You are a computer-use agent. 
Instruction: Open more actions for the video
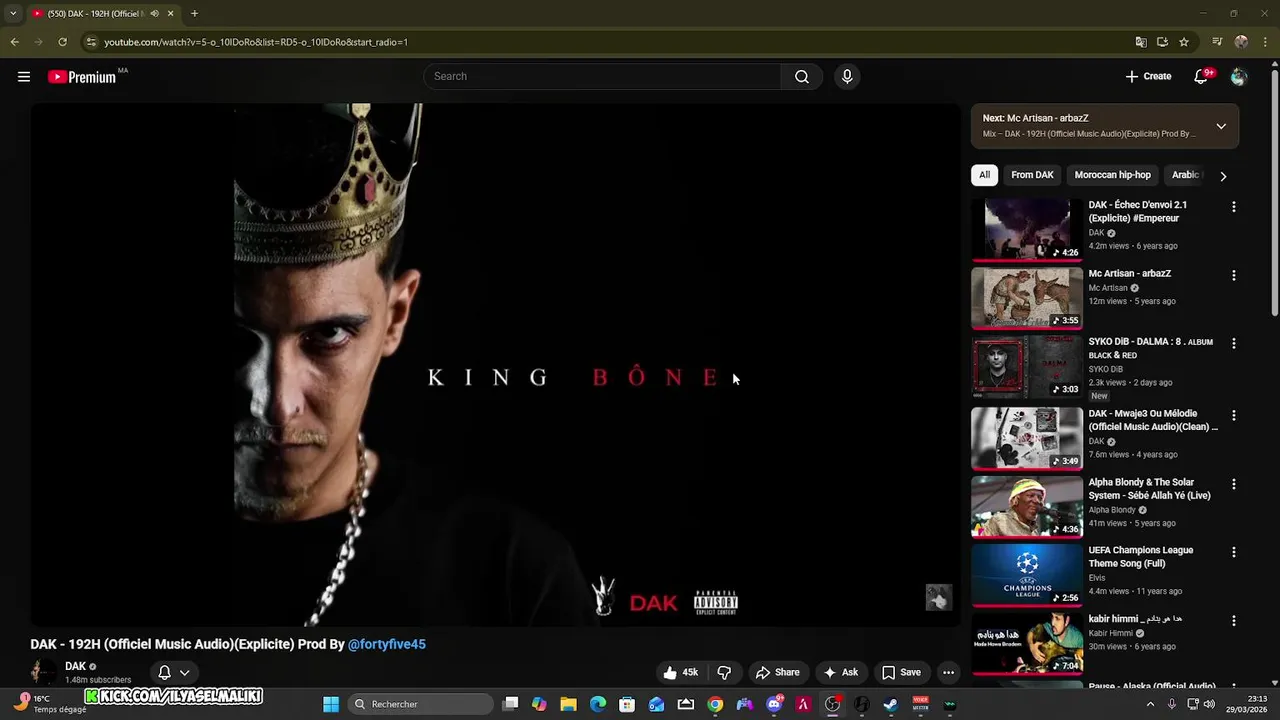point(948,672)
